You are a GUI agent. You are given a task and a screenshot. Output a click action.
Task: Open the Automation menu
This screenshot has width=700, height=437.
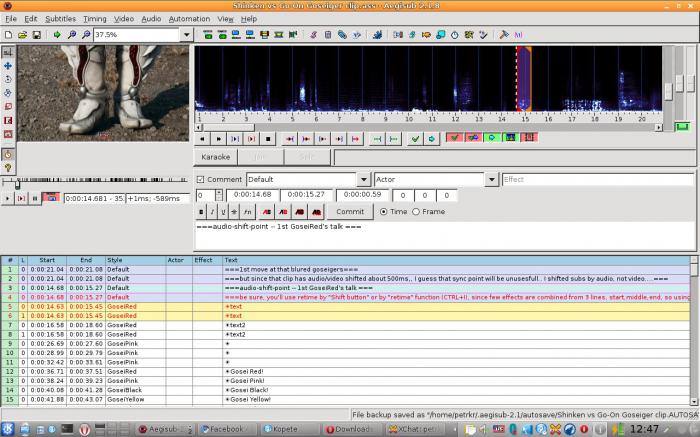[189, 19]
